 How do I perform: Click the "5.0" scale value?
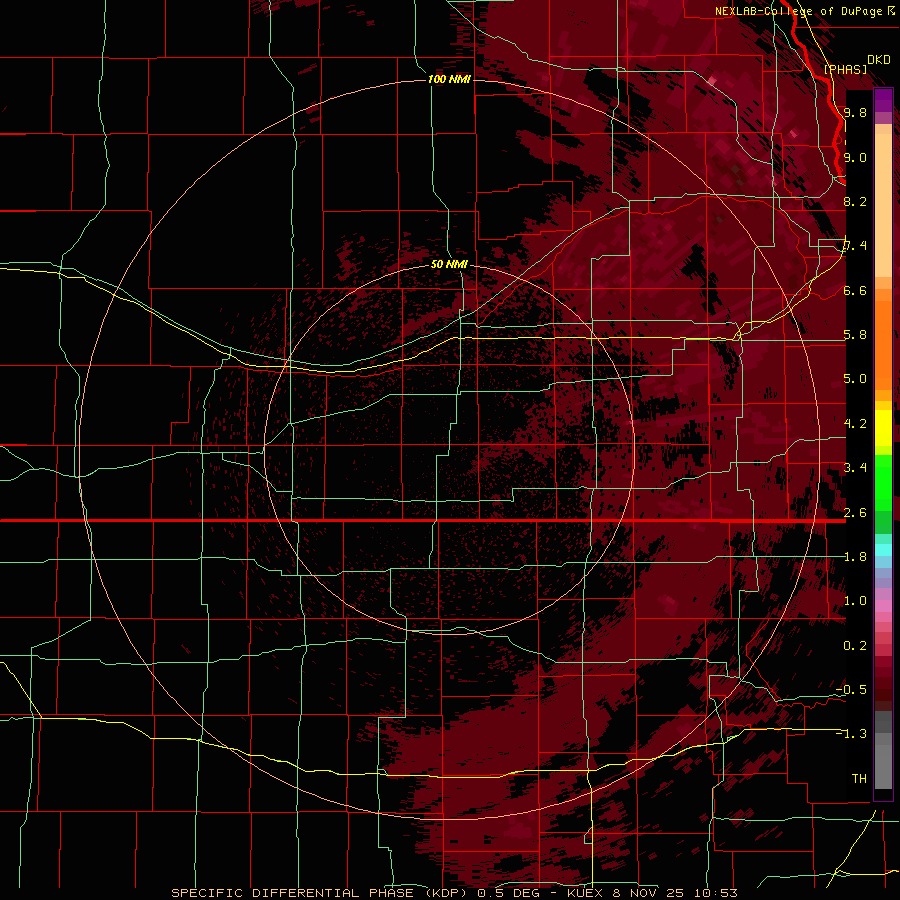pos(855,379)
